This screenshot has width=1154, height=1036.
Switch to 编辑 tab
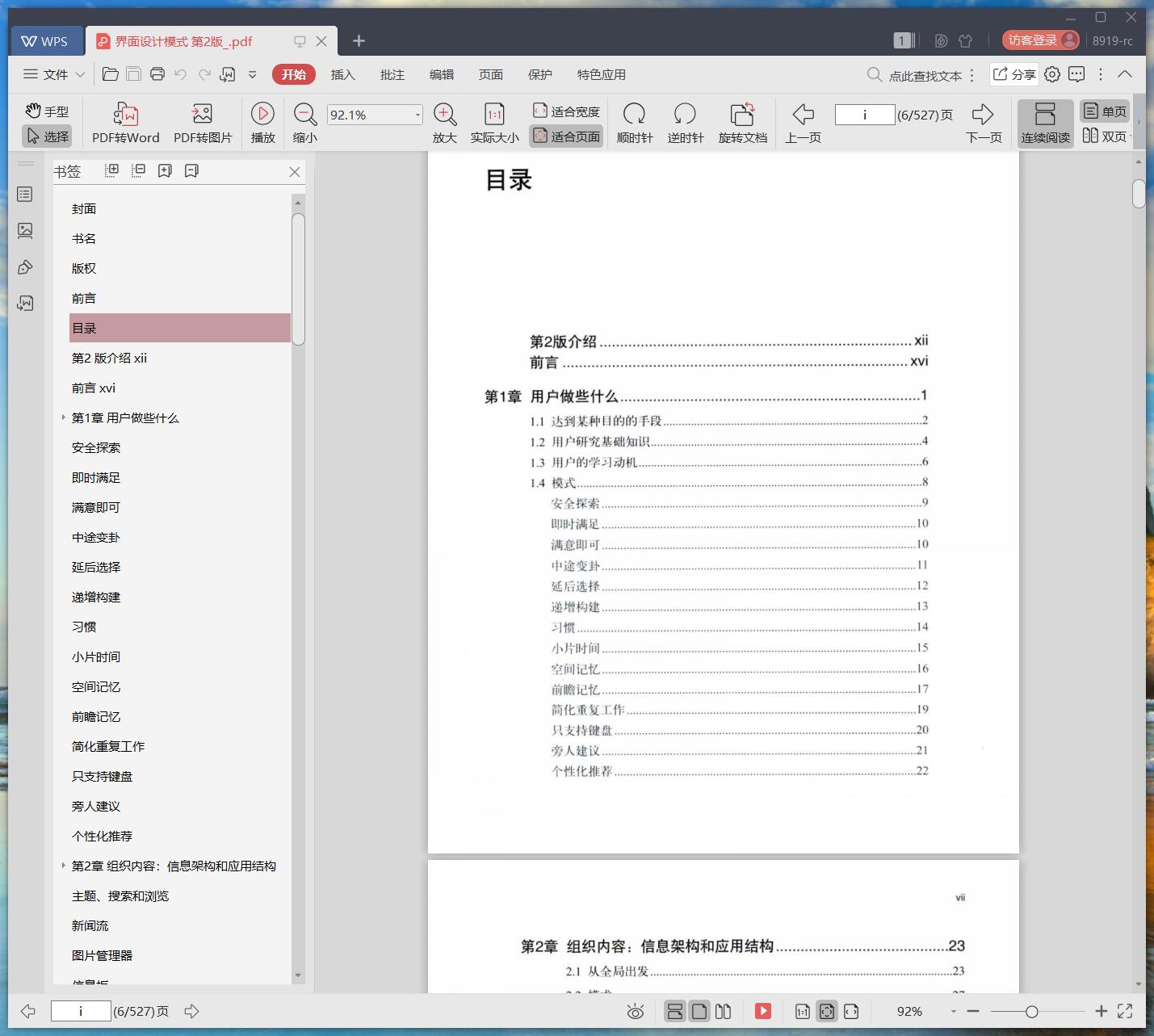(x=441, y=74)
